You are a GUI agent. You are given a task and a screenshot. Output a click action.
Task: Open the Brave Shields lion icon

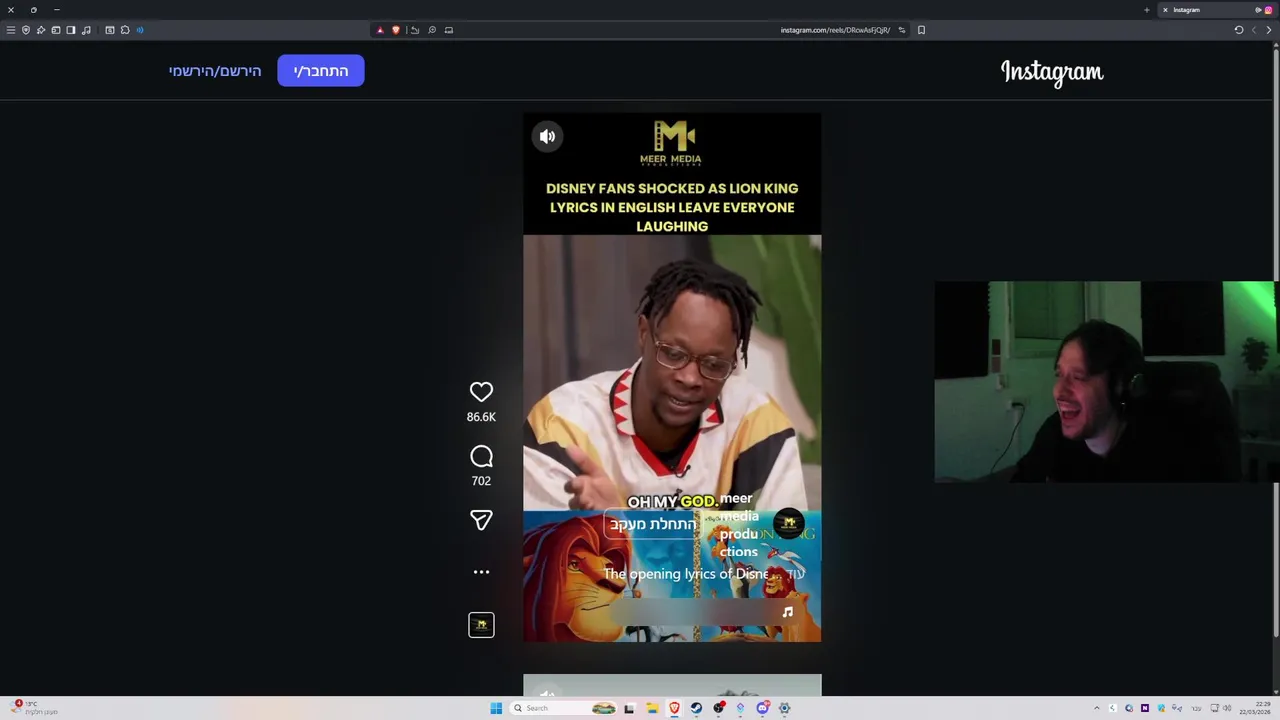click(x=396, y=30)
